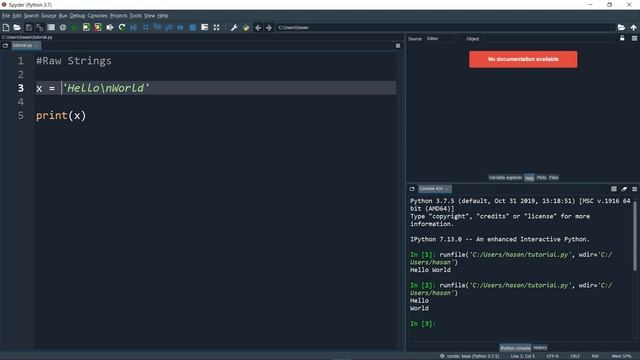Toggle the Help pane lock icon
The width and height of the screenshot is (640, 360).
(x=622, y=38)
